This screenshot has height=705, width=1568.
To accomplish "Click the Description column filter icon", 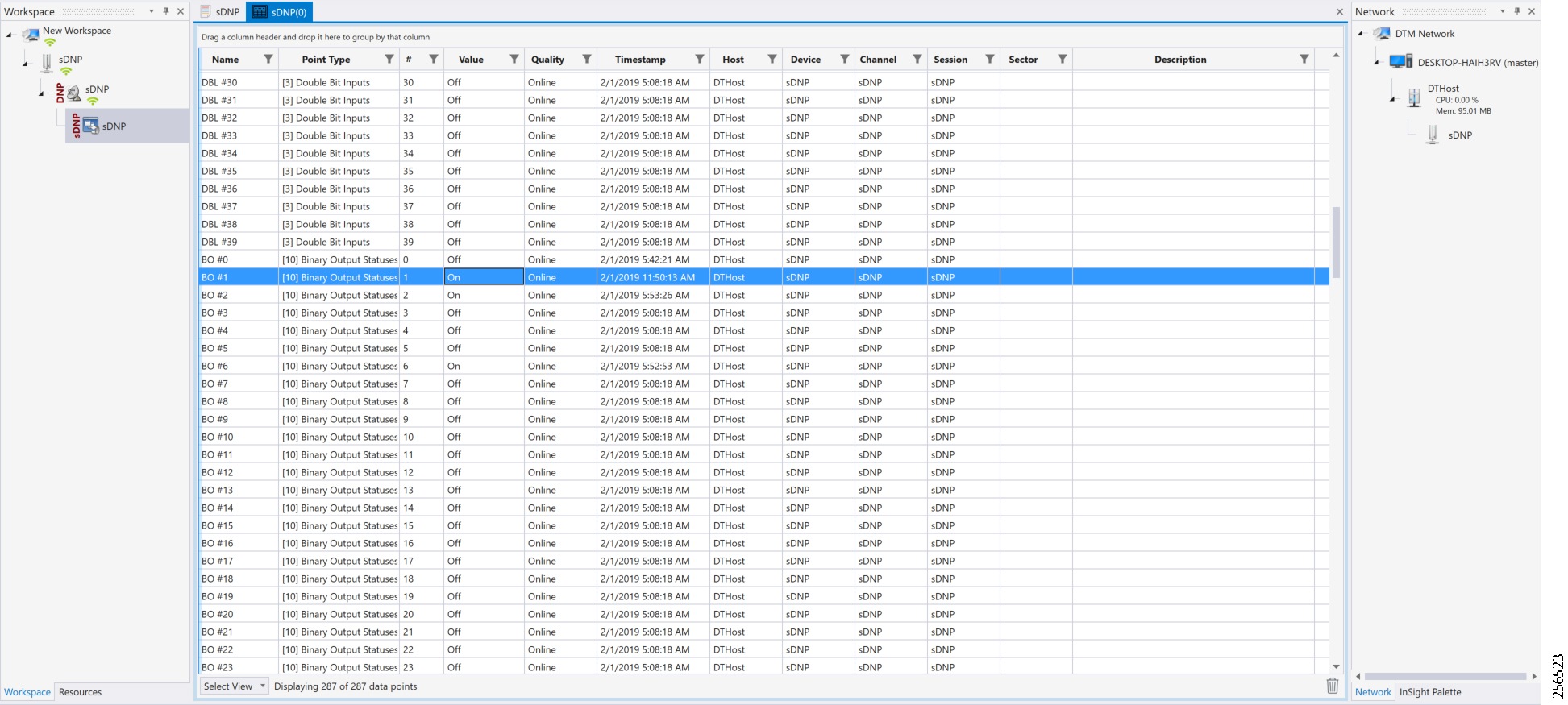I will (x=1304, y=59).
